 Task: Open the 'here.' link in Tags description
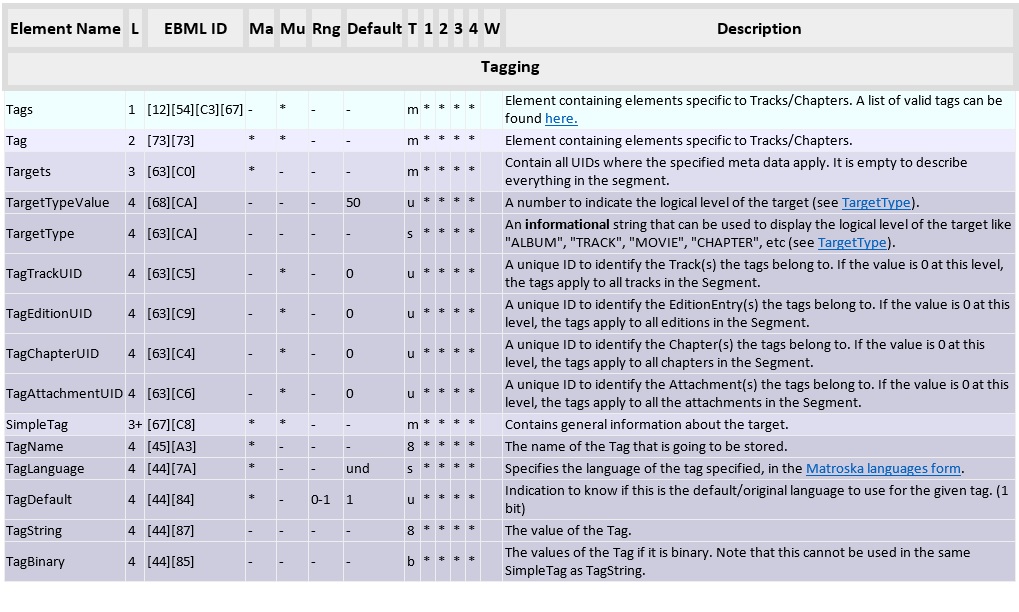561,118
